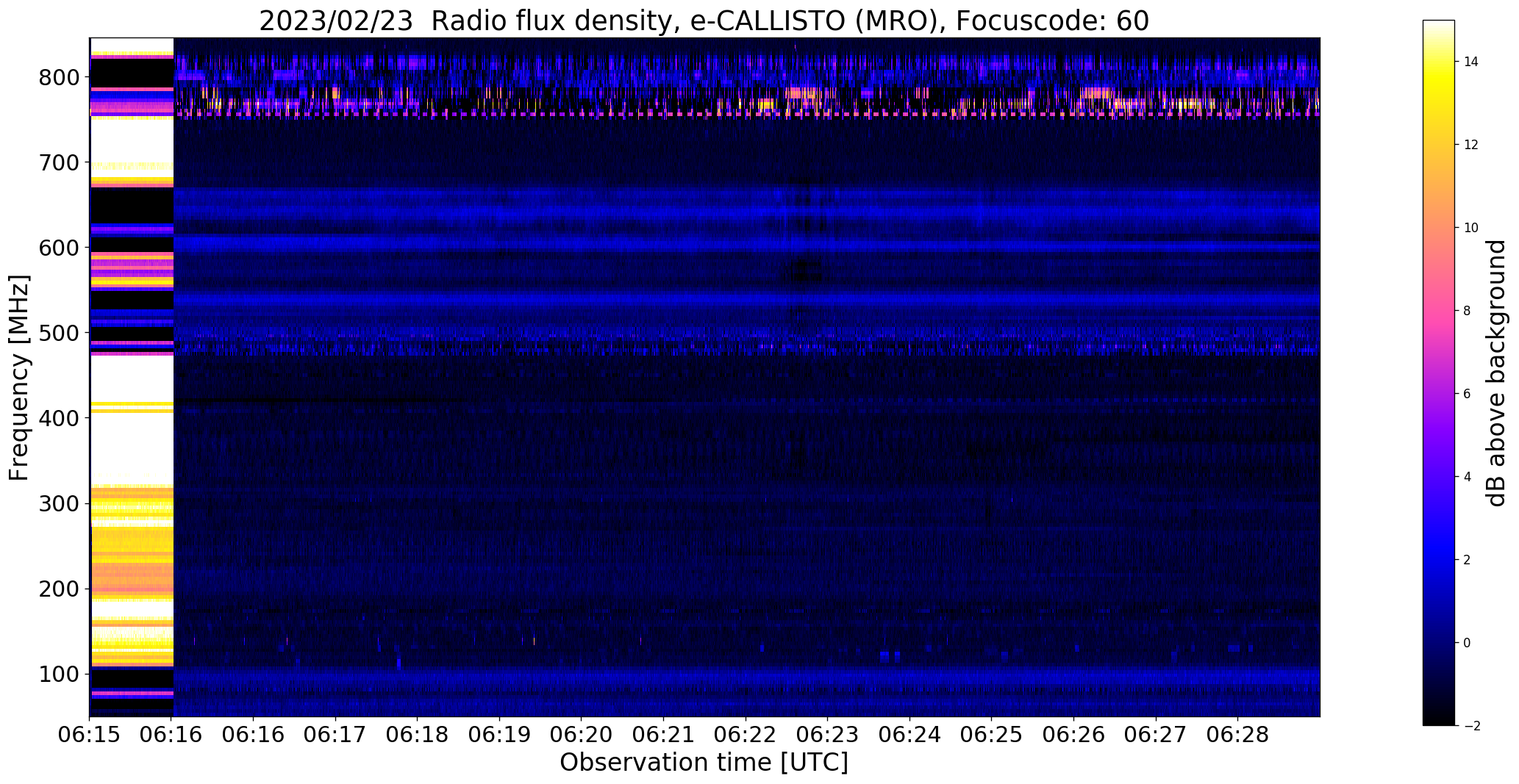Click the 'Frequency [MHz]' y-axis label
Screen dimensions: 1519x784
click(x=20, y=378)
